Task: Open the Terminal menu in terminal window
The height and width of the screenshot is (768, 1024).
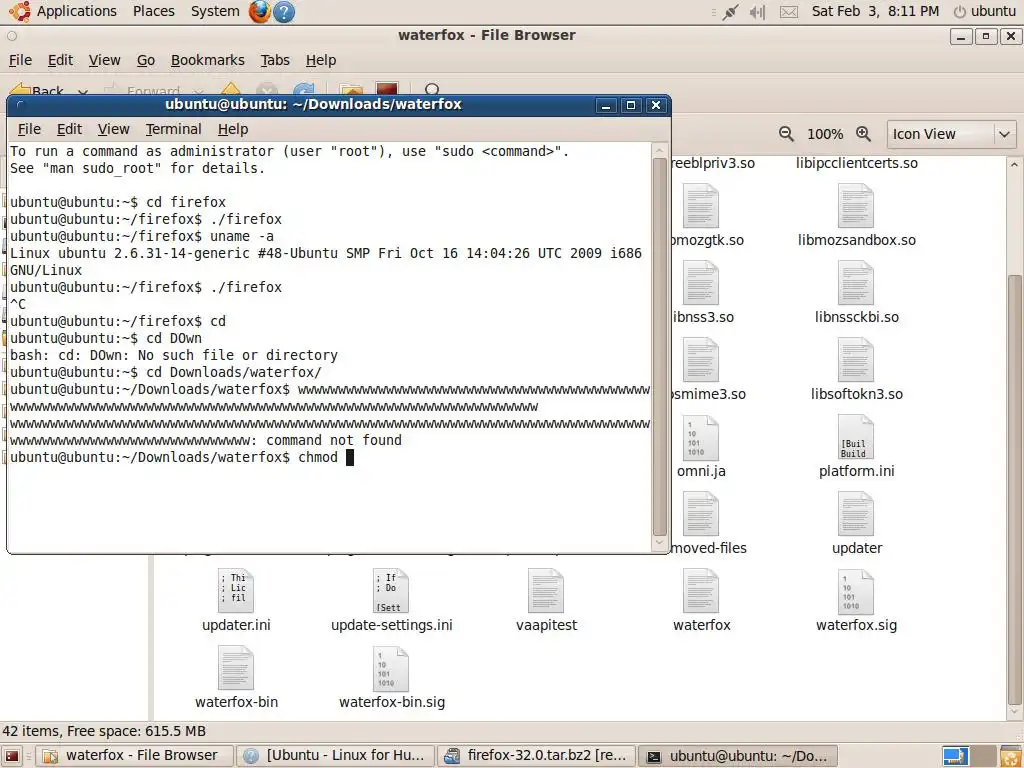Action: point(173,129)
